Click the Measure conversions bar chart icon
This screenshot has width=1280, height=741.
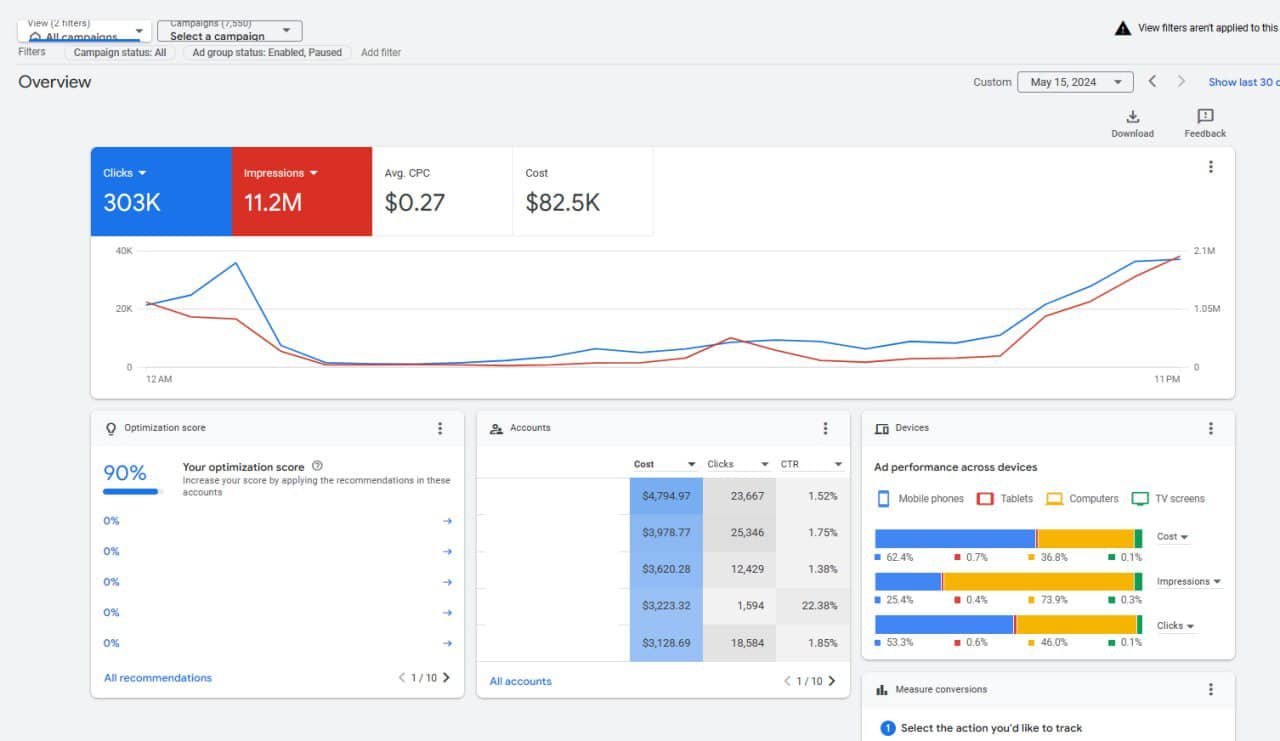click(882, 689)
